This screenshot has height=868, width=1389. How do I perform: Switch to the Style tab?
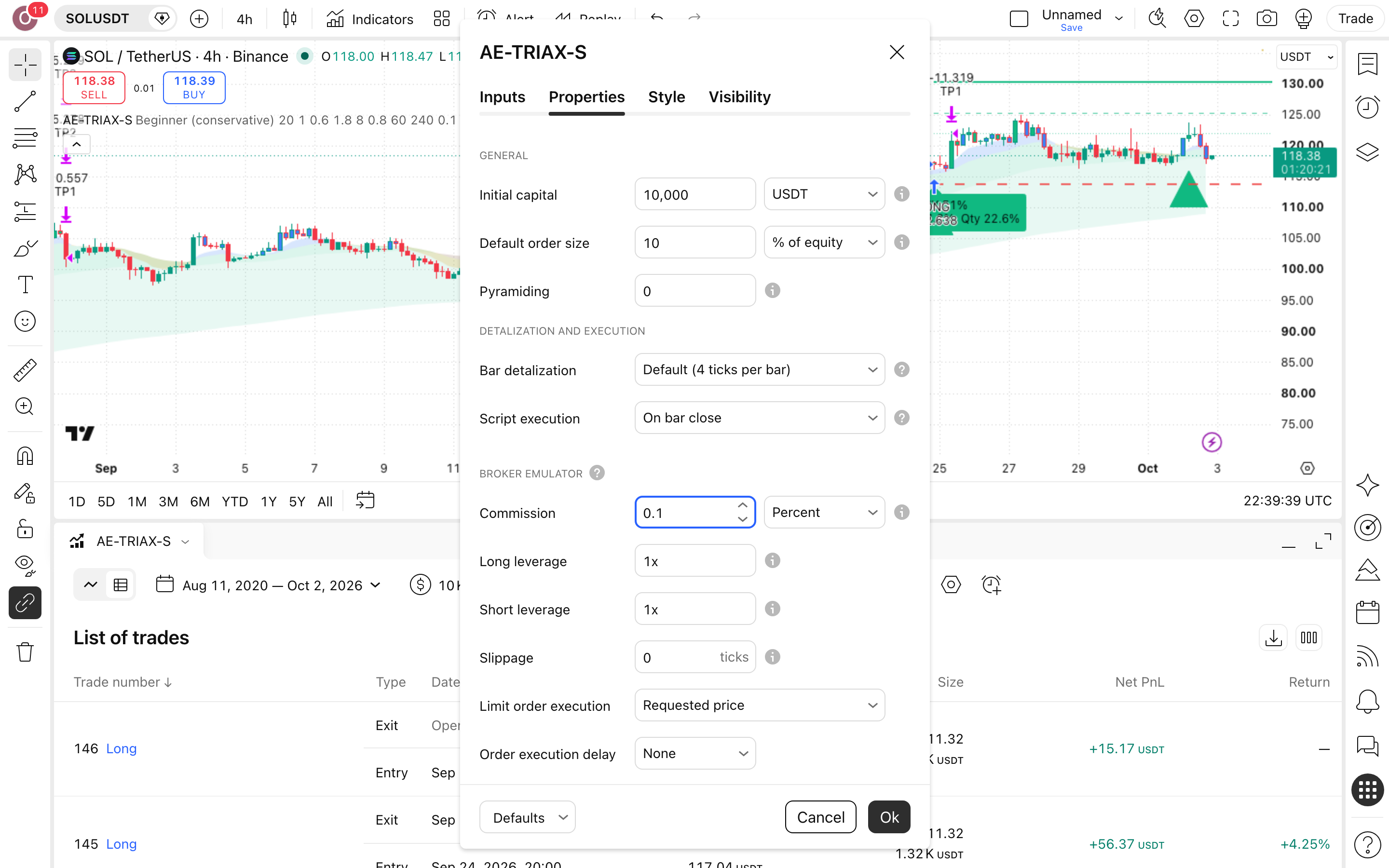[x=667, y=97]
